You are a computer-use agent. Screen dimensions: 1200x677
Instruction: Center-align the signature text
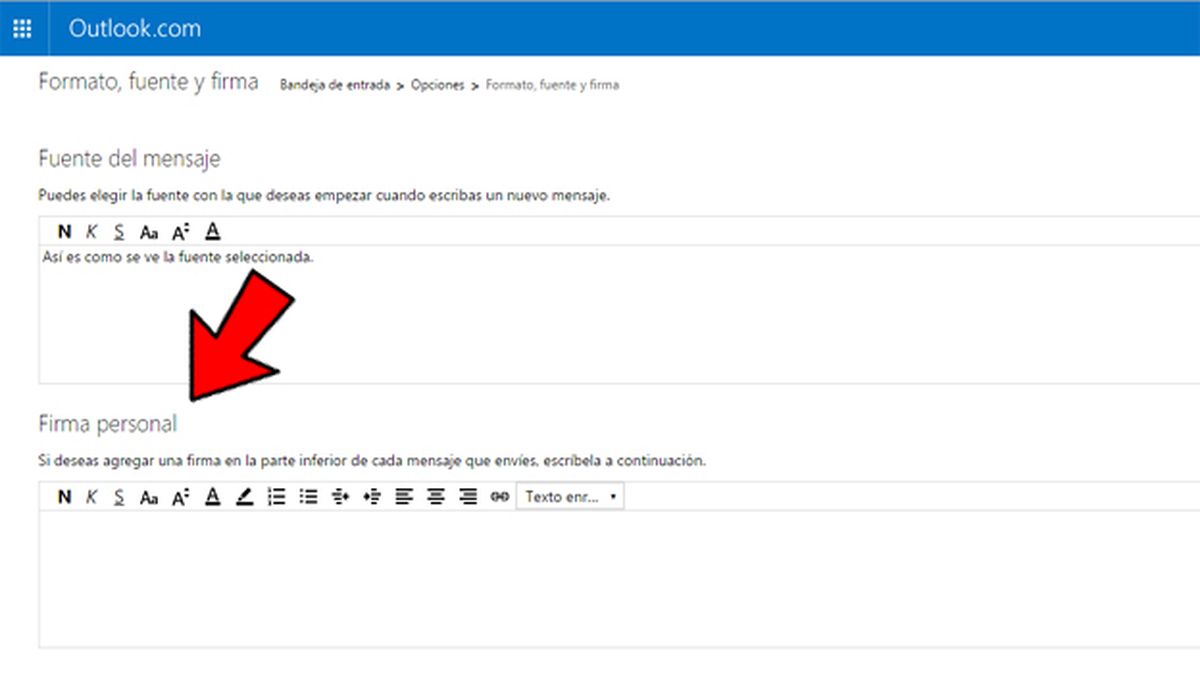(435, 496)
